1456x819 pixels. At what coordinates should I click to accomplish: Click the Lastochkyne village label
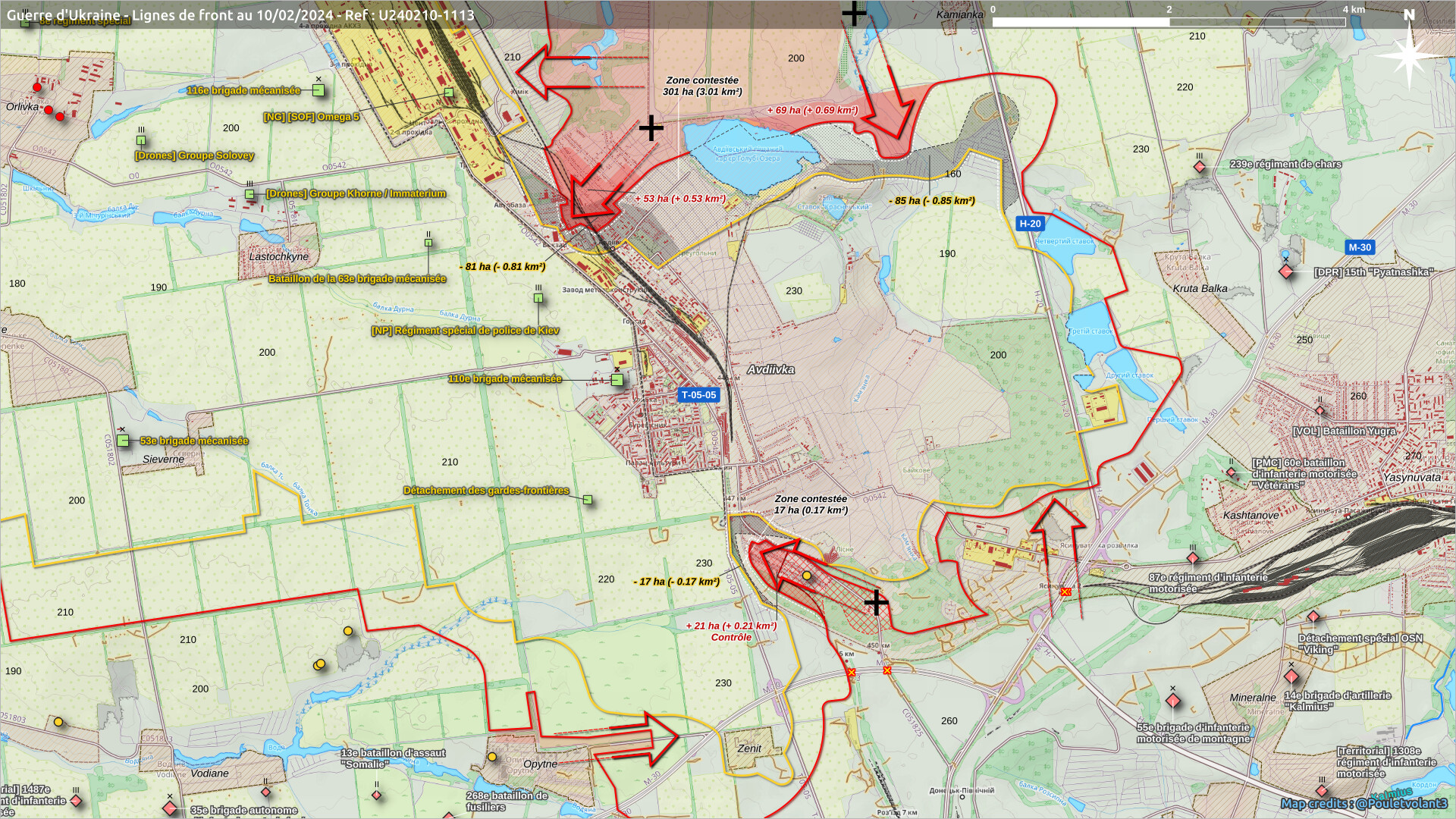279,256
